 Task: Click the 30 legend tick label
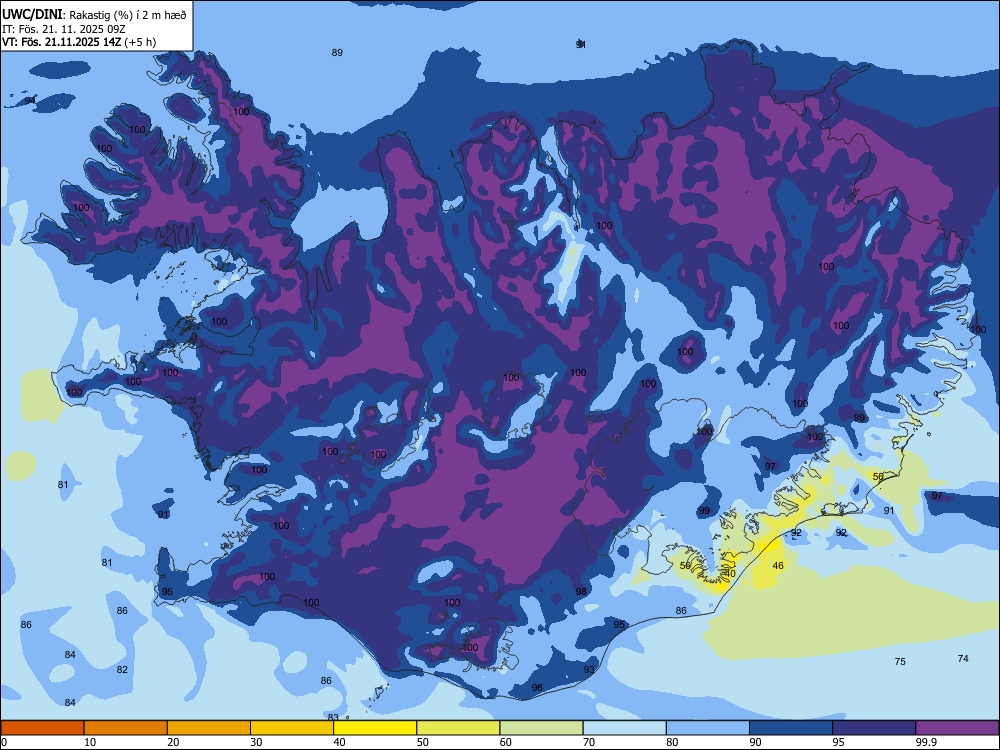click(256, 742)
